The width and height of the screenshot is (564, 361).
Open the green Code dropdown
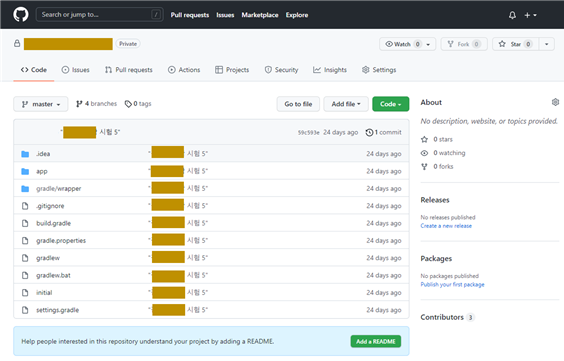click(x=391, y=104)
